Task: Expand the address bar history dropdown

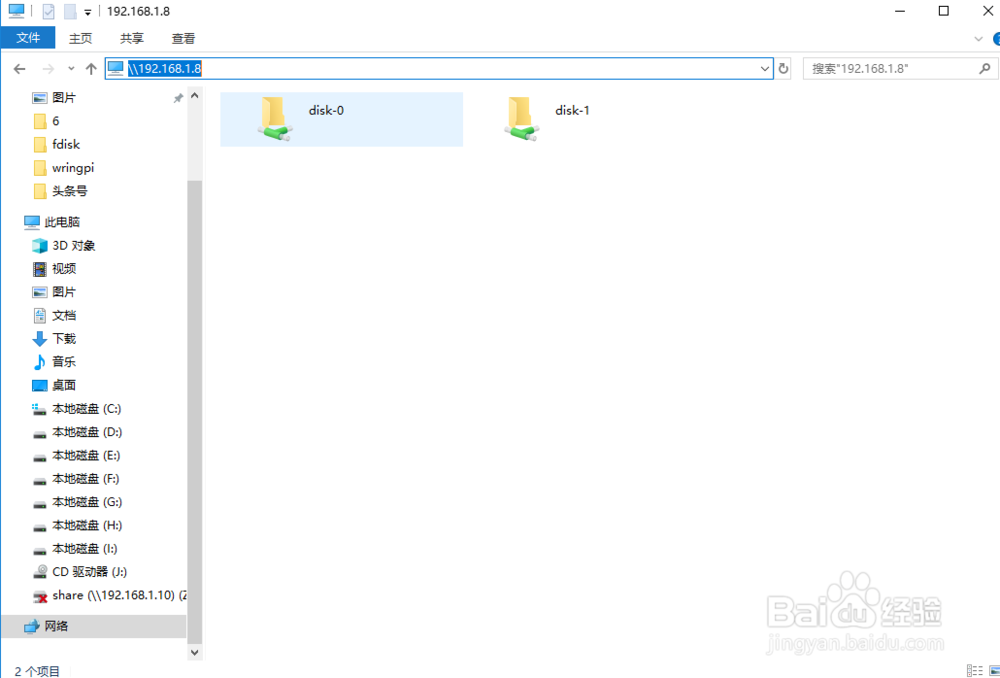Action: (x=765, y=69)
